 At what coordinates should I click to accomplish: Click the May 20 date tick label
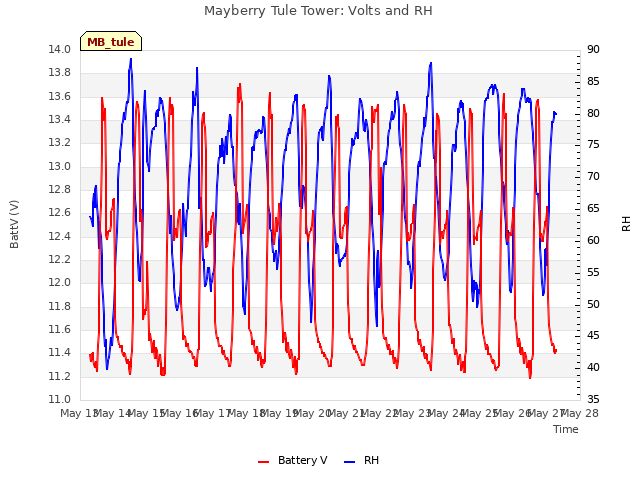pyautogui.click(x=314, y=414)
